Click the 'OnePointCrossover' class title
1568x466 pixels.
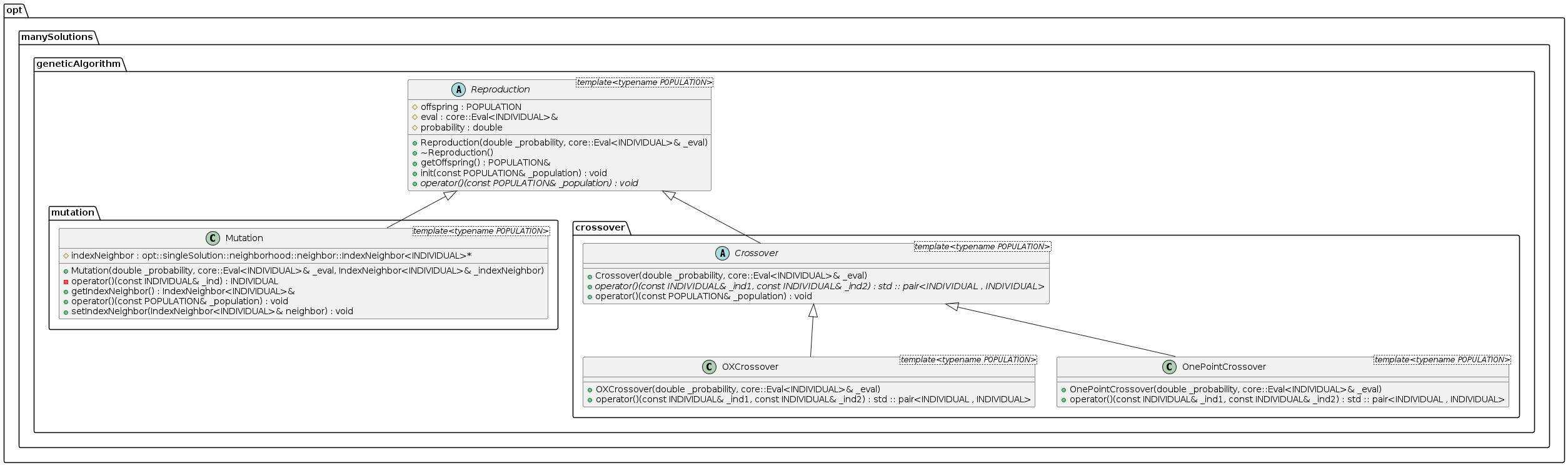tap(1224, 367)
